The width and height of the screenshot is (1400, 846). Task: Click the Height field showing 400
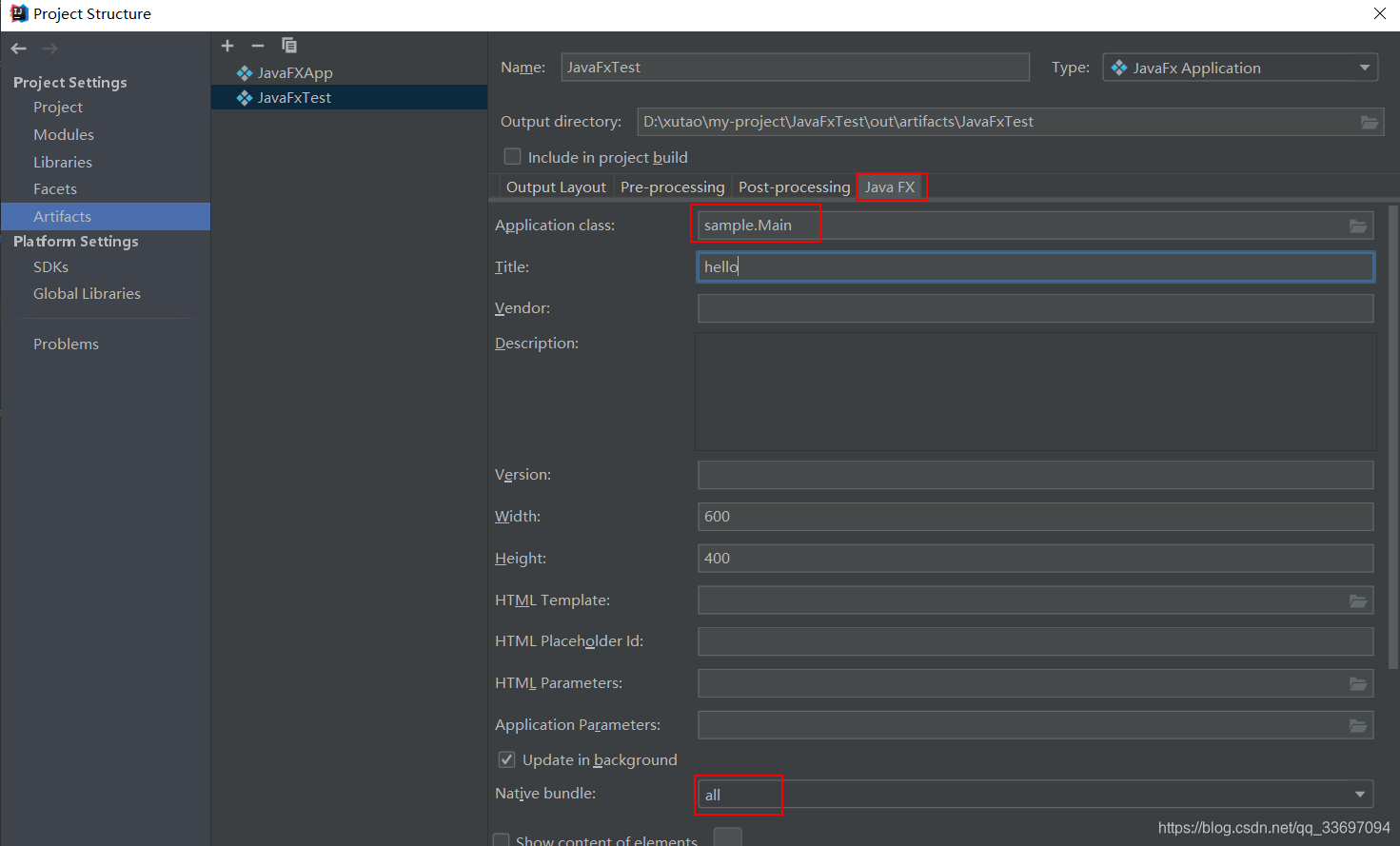1035,559
